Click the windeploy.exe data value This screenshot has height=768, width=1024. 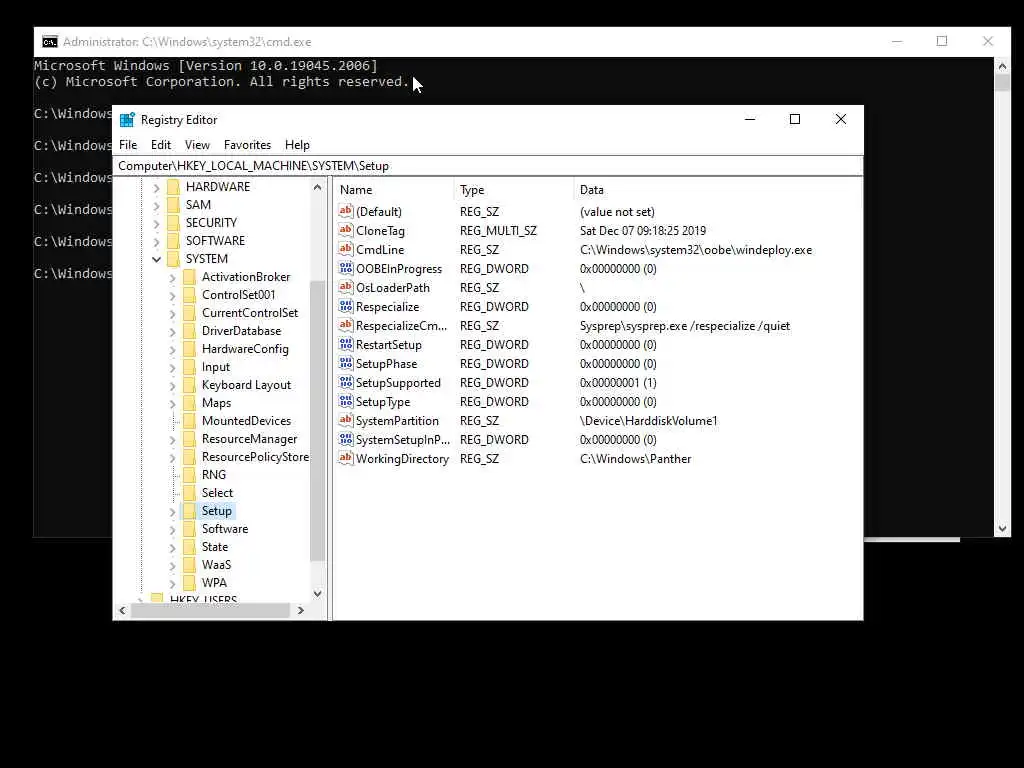click(696, 249)
